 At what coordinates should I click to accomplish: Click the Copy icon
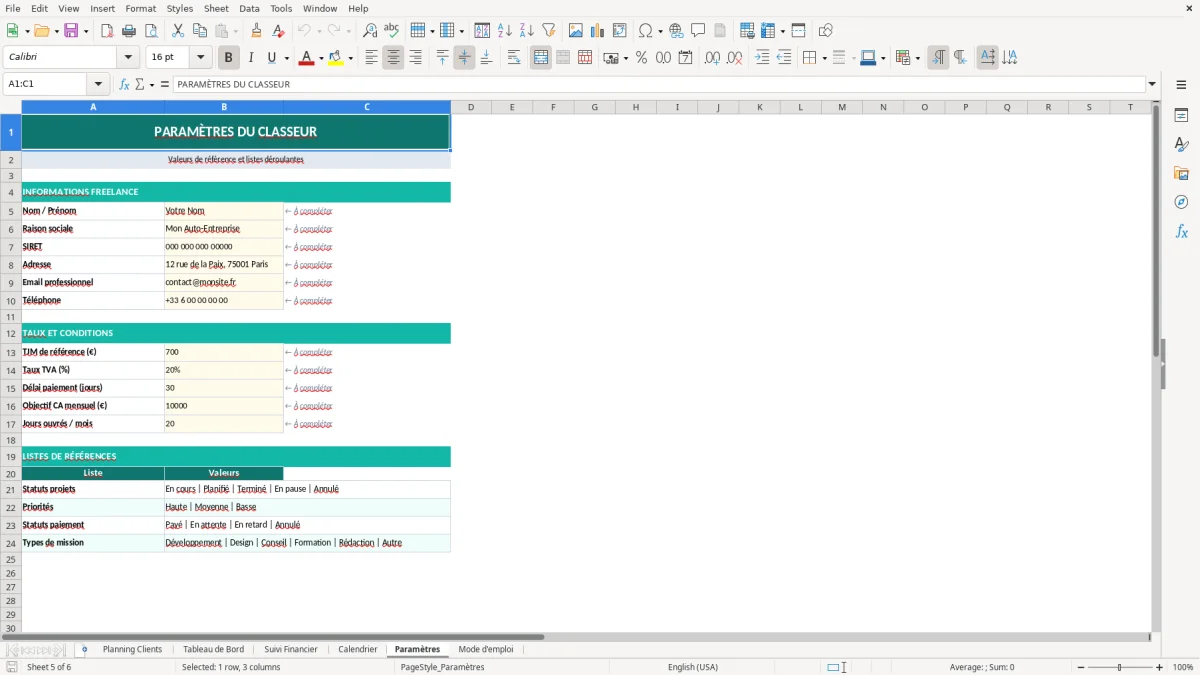pyautogui.click(x=200, y=31)
